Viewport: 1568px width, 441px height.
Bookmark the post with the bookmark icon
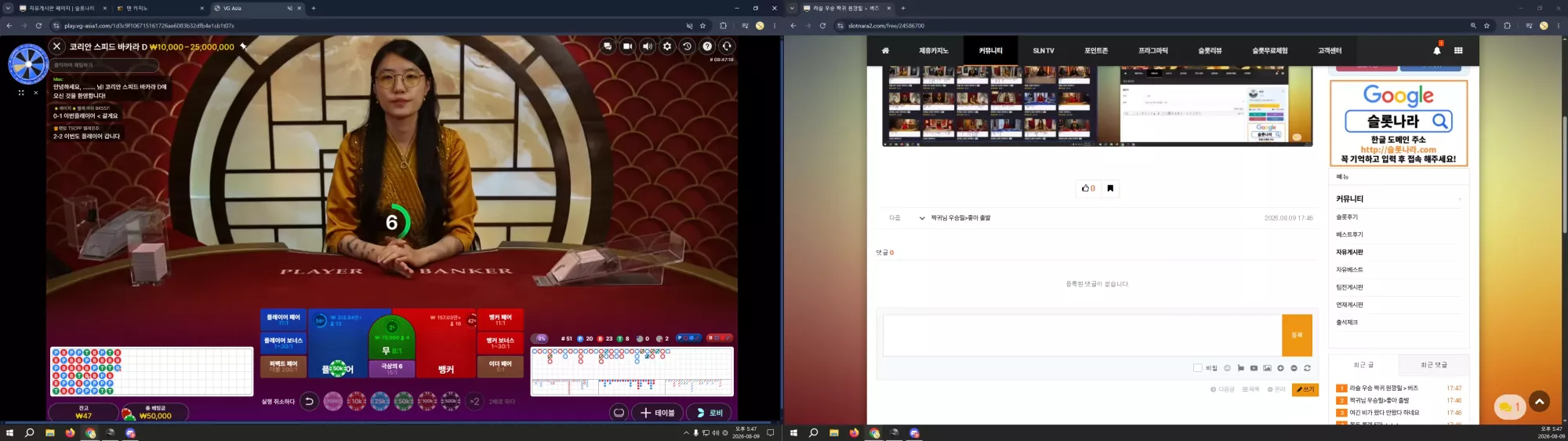coord(1110,188)
